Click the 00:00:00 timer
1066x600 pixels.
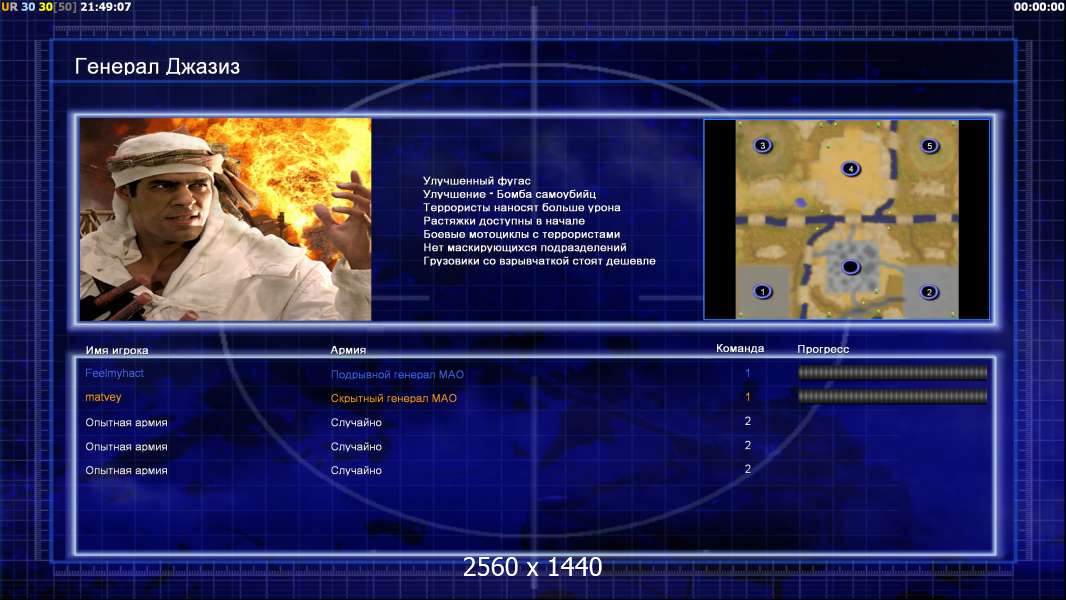tap(1038, 7)
